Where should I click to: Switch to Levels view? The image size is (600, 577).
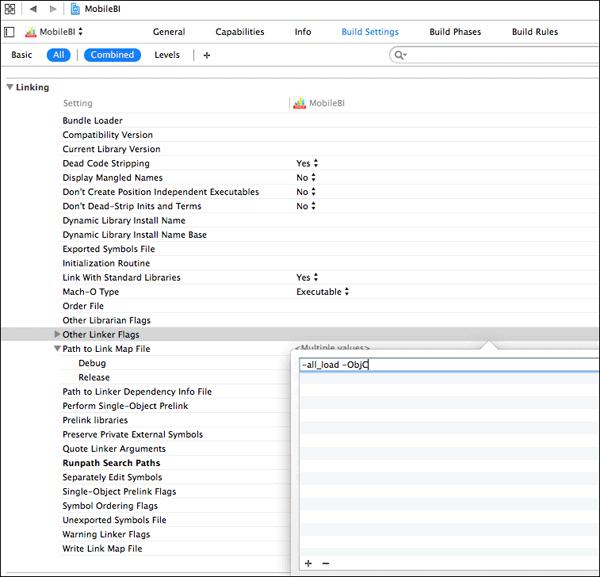pyautogui.click(x=167, y=55)
